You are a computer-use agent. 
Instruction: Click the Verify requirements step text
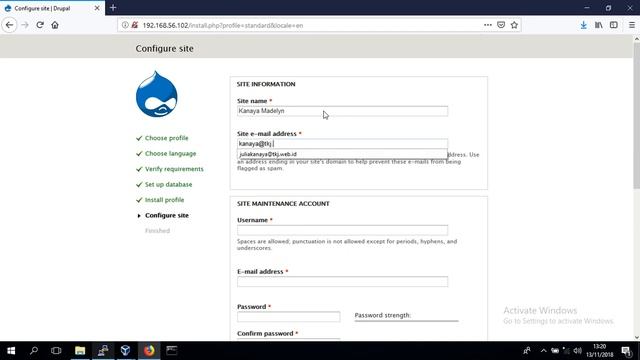pos(174,169)
